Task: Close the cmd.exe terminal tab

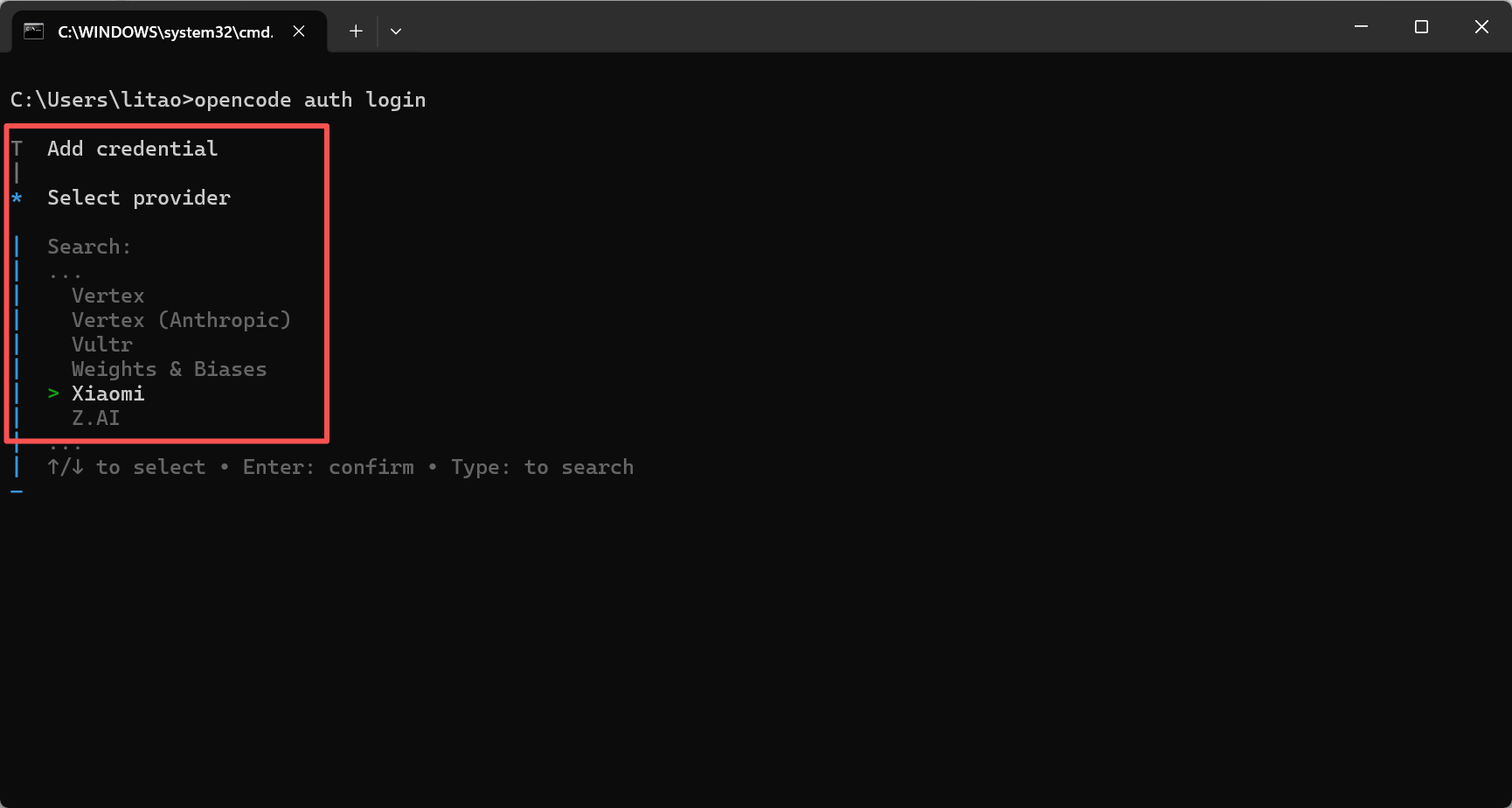Action: coord(299,31)
